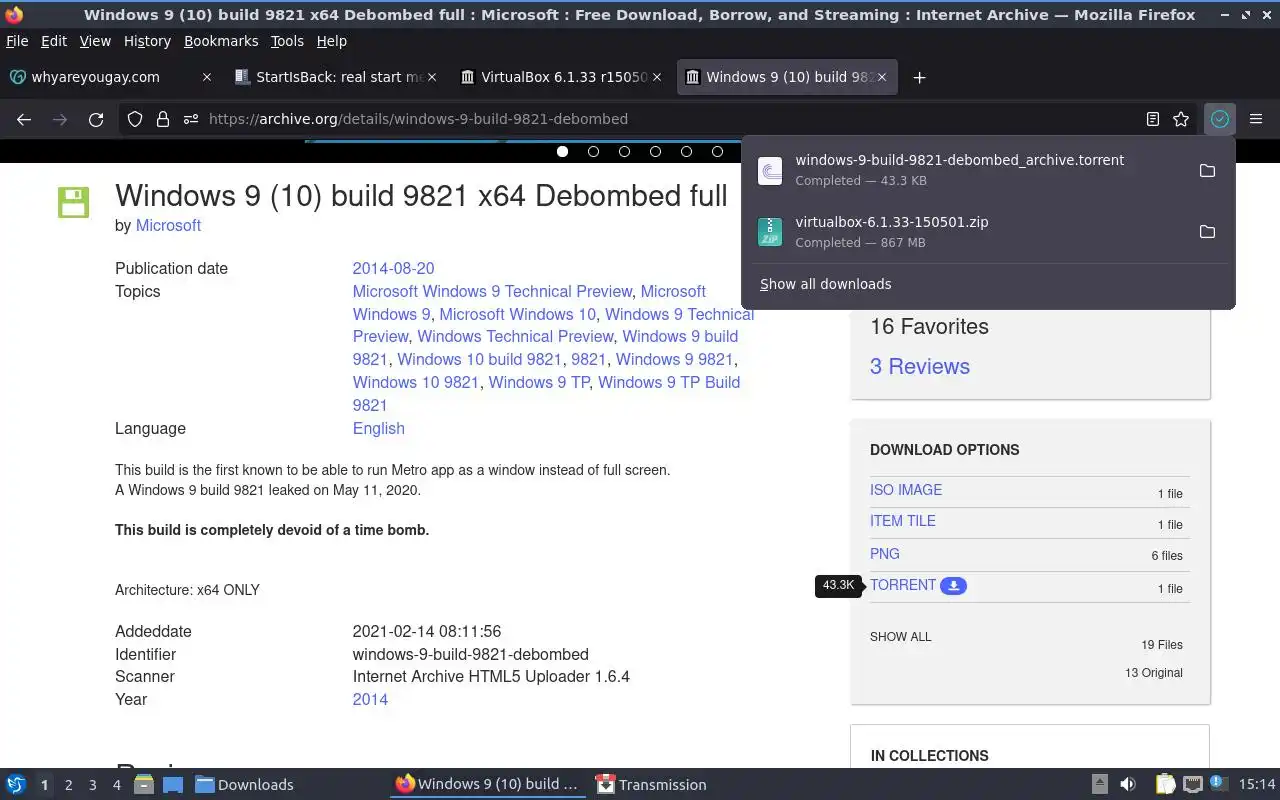Open the removable media eject tray icon
Image resolution: width=1280 pixels, height=800 pixels.
[x=1099, y=785]
